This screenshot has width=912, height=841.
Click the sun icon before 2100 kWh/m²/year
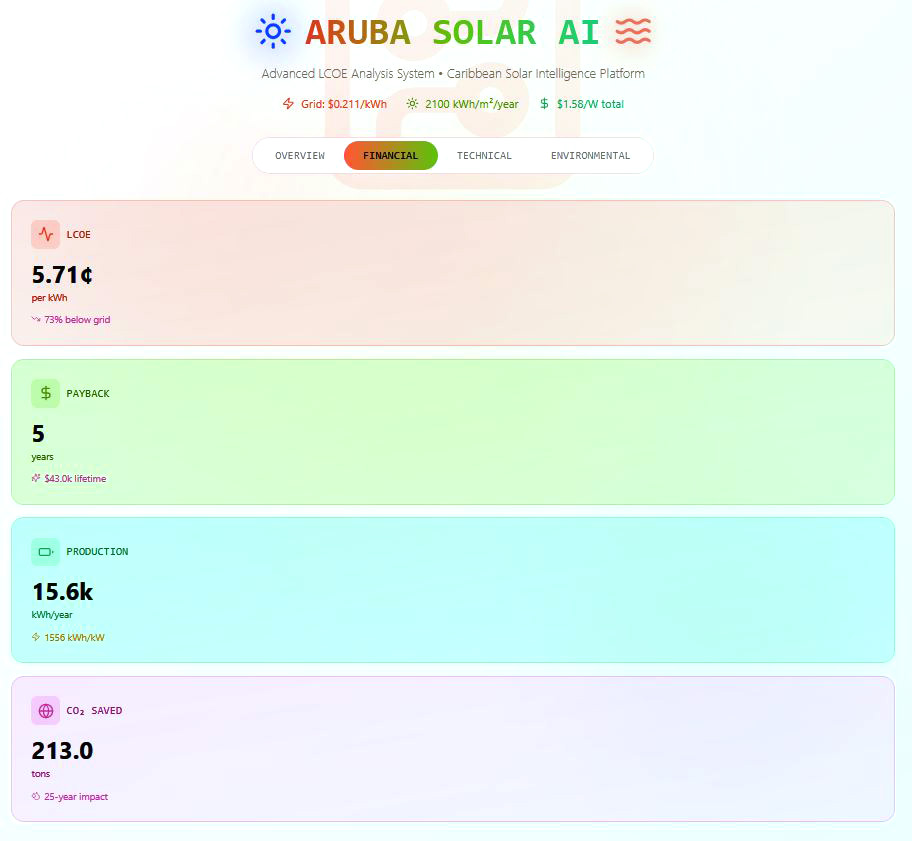coord(410,103)
